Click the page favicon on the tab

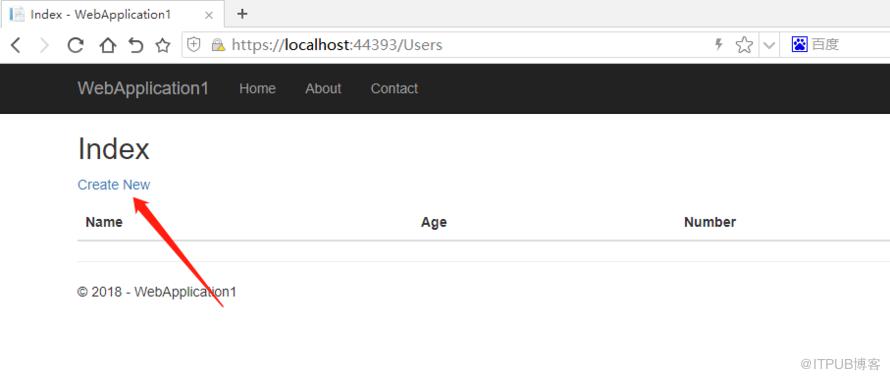coord(16,15)
